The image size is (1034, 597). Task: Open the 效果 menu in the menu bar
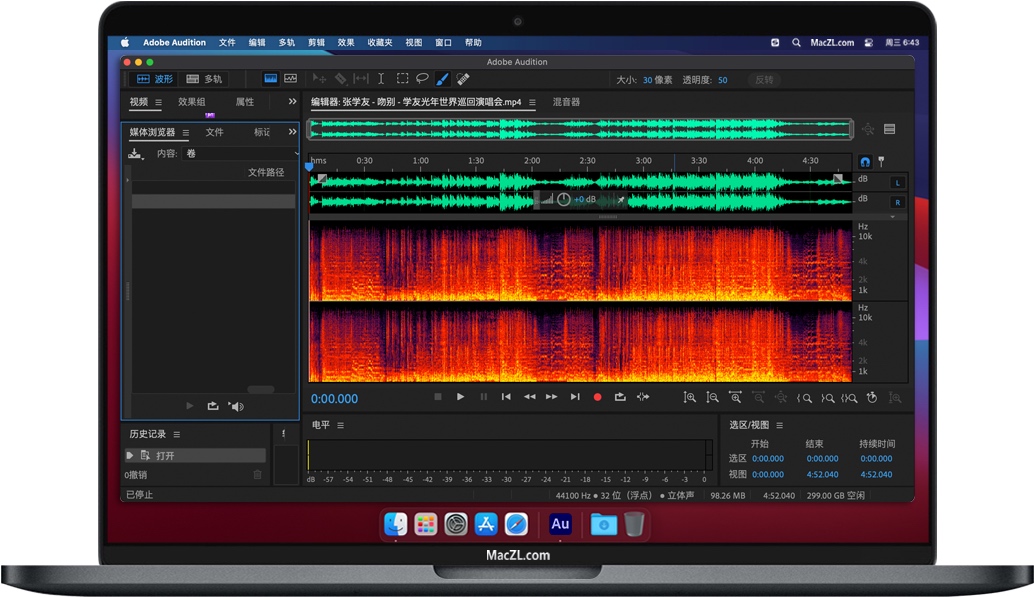(345, 42)
